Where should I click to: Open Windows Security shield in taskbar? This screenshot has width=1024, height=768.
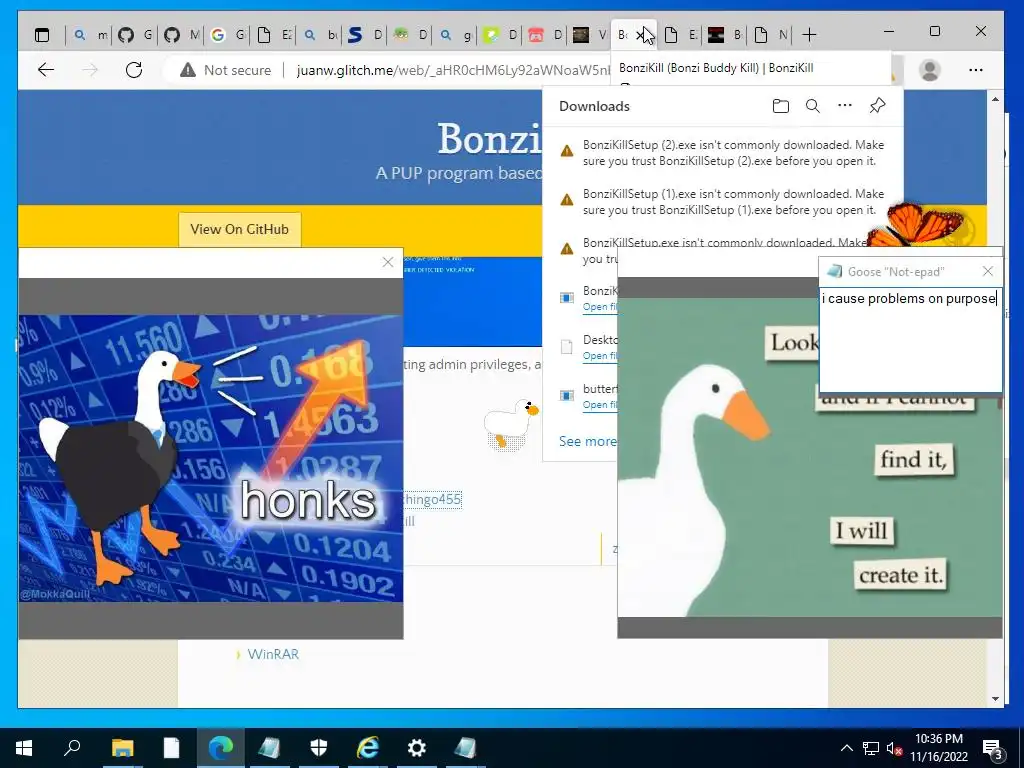point(319,748)
